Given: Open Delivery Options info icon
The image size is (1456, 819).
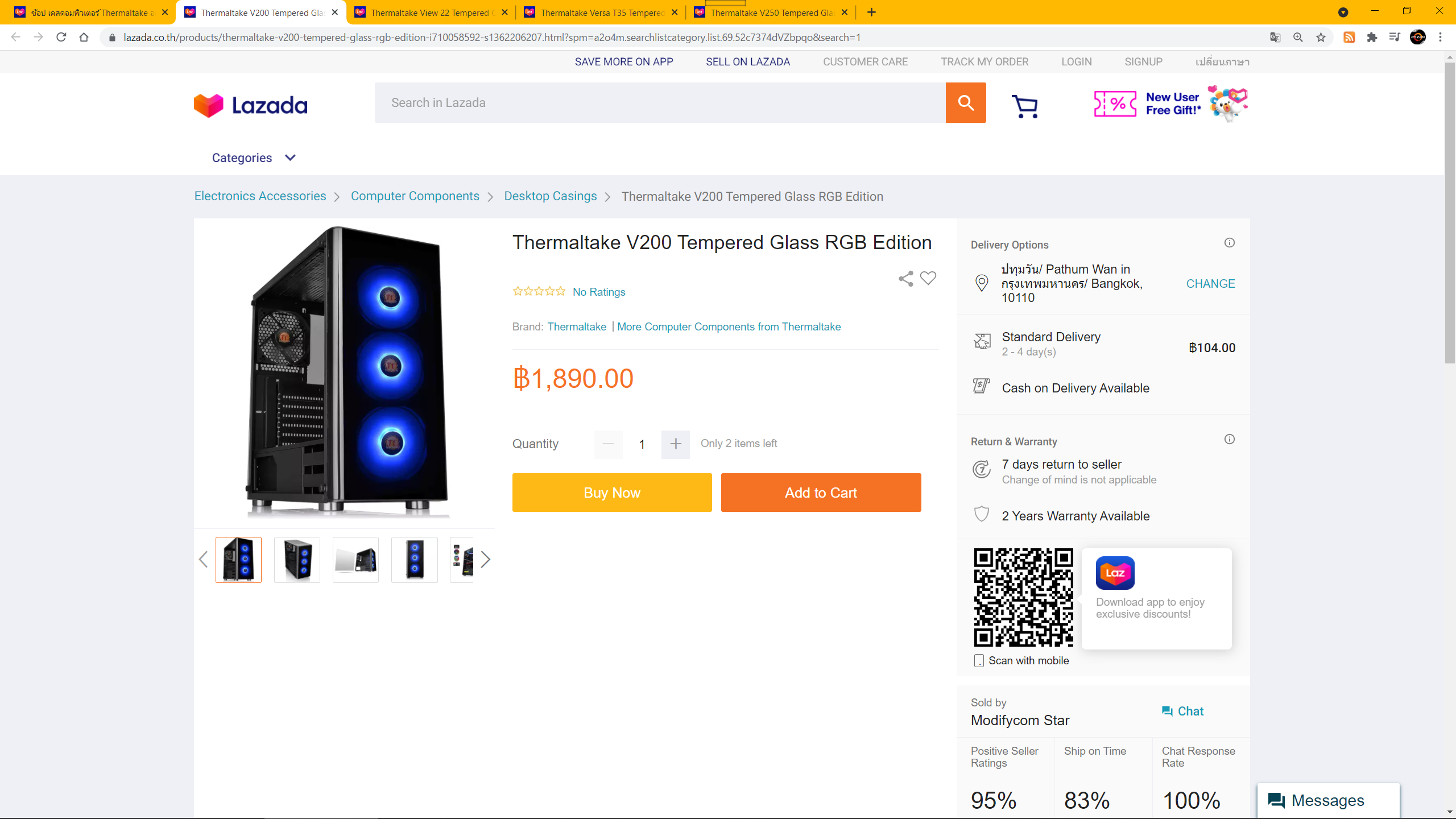Looking at the screenshot, I should [1230, 243].
